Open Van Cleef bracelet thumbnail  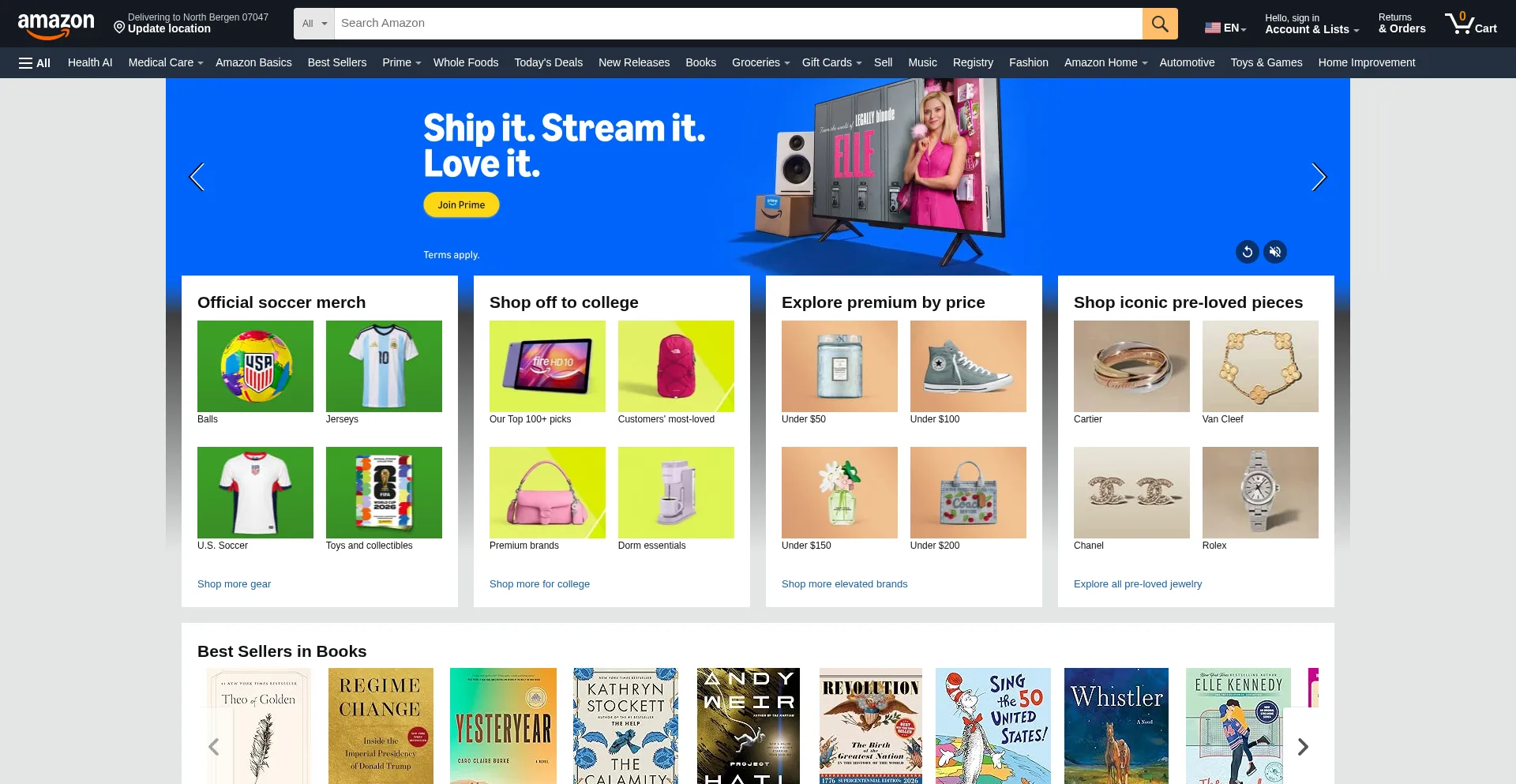[1260, 366]
